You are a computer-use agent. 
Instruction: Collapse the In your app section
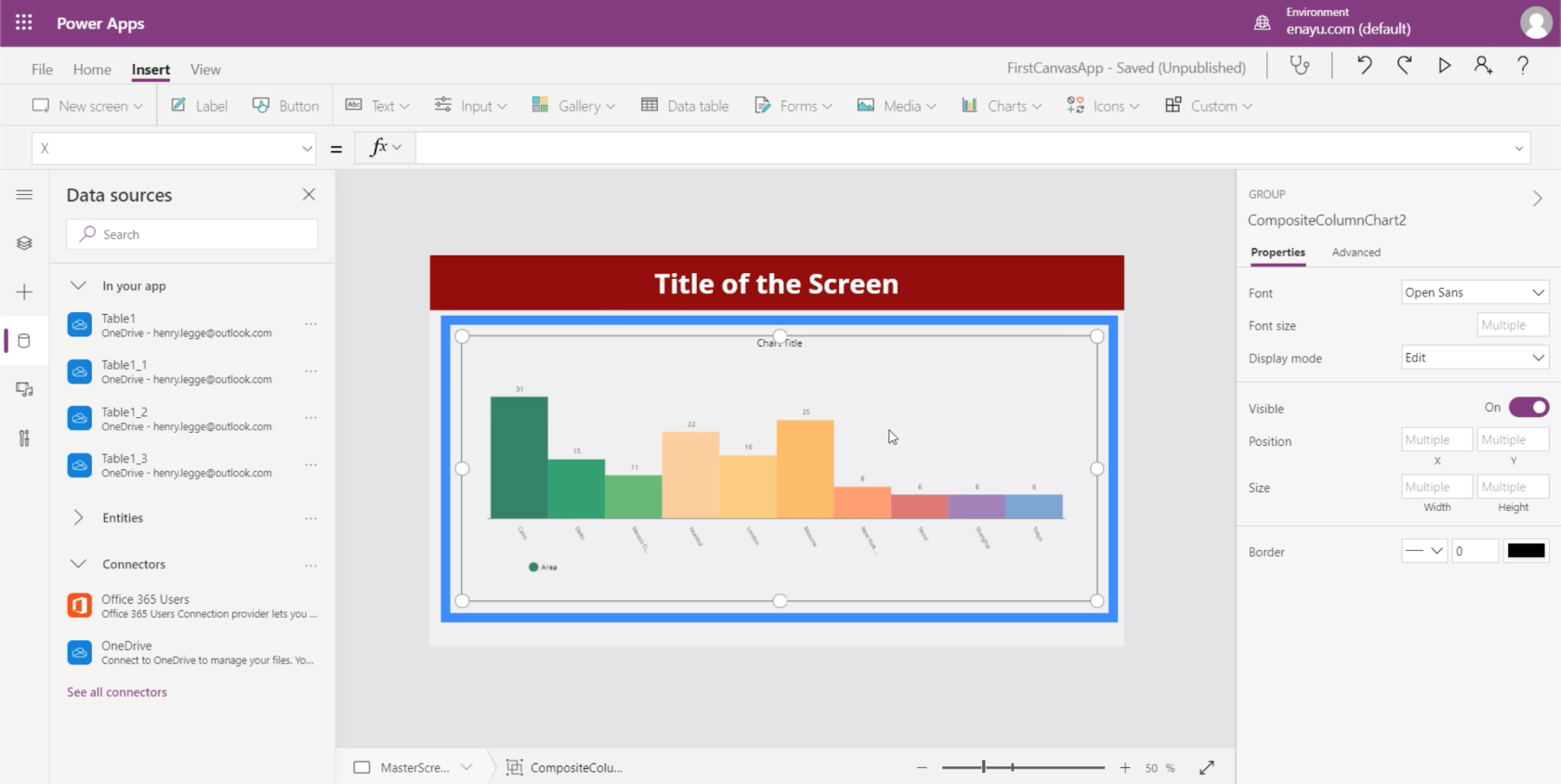click(78, 285)
